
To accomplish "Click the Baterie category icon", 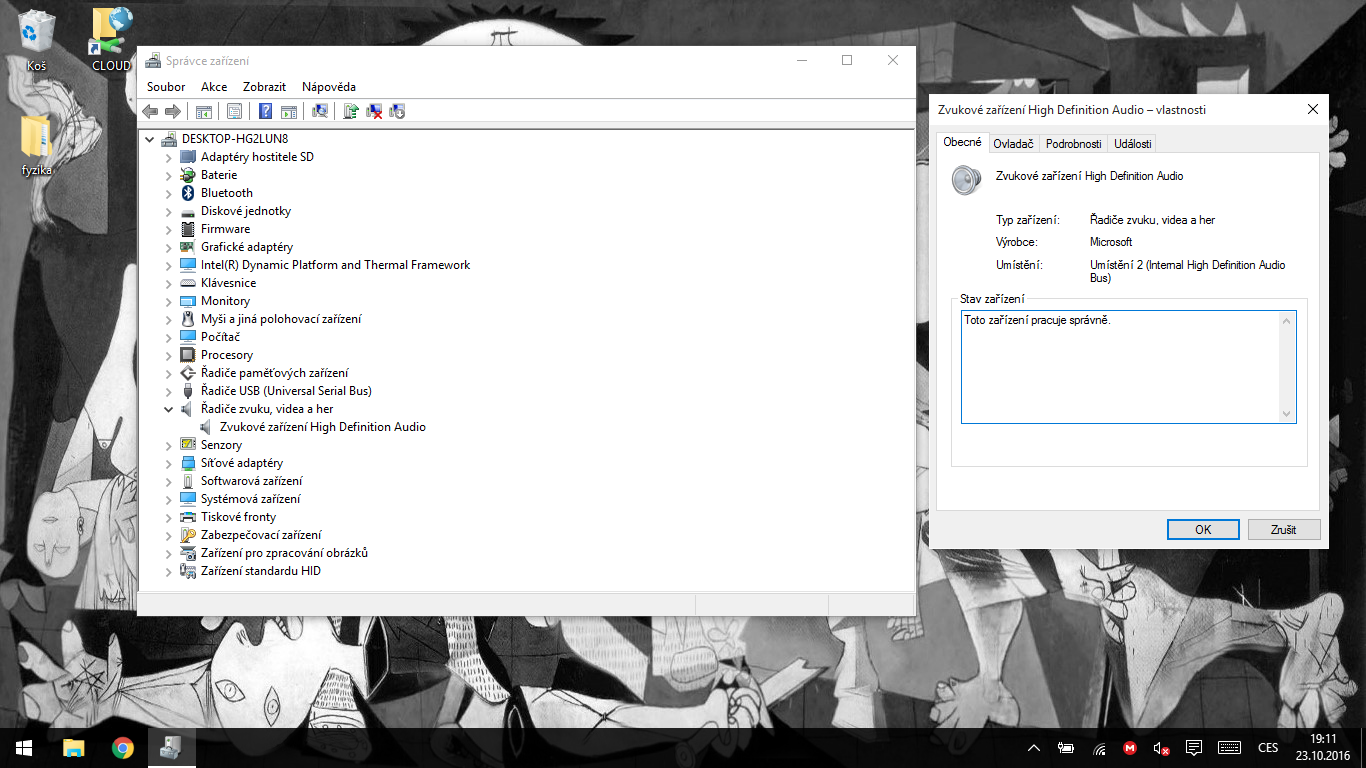I will [x=187, y=175].
